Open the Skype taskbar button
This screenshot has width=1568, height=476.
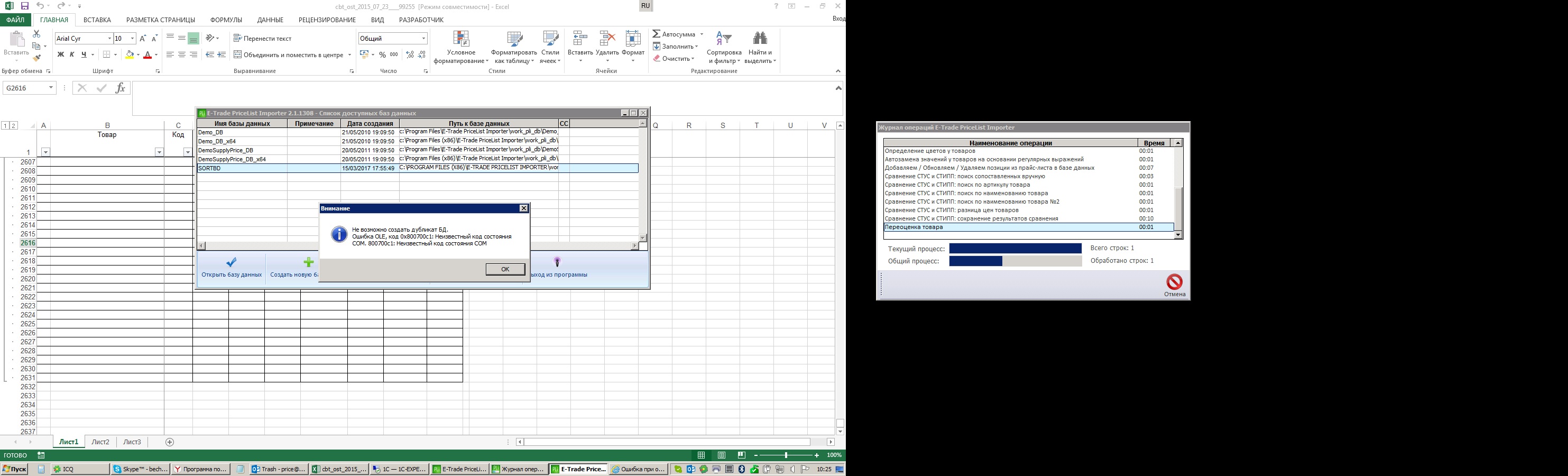[x=140, y=469]
